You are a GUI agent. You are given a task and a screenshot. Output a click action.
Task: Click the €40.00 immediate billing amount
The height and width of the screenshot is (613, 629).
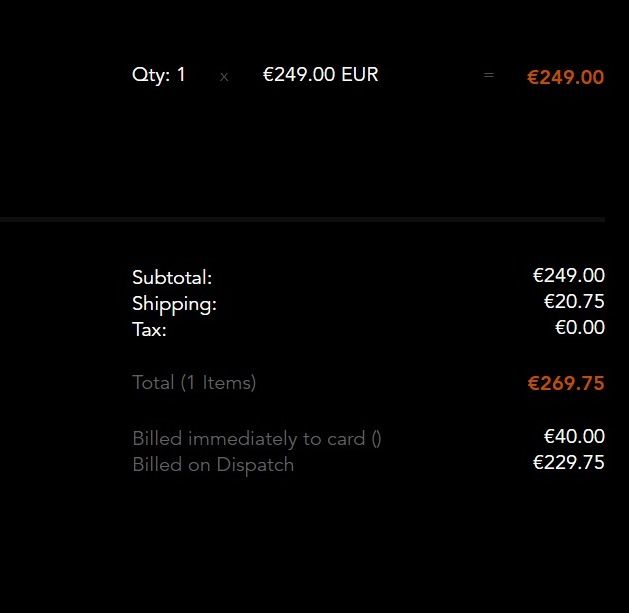coord(574,436)
